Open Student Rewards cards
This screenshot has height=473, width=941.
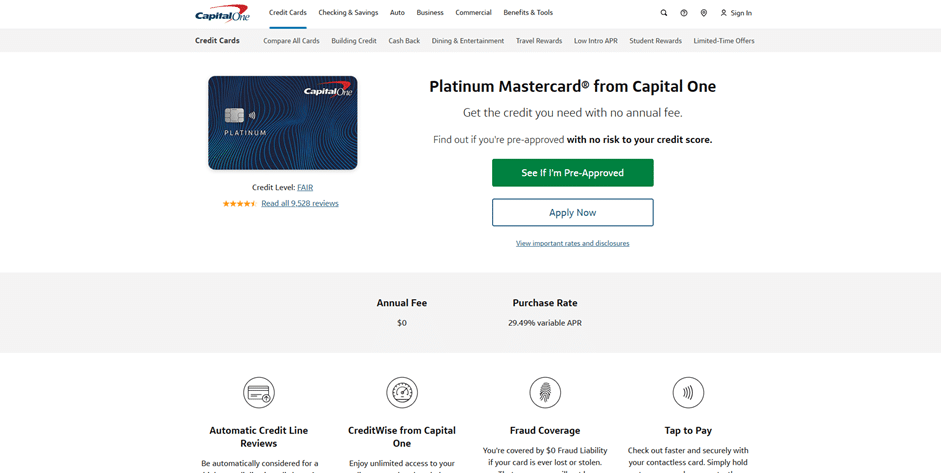[655, 41]
